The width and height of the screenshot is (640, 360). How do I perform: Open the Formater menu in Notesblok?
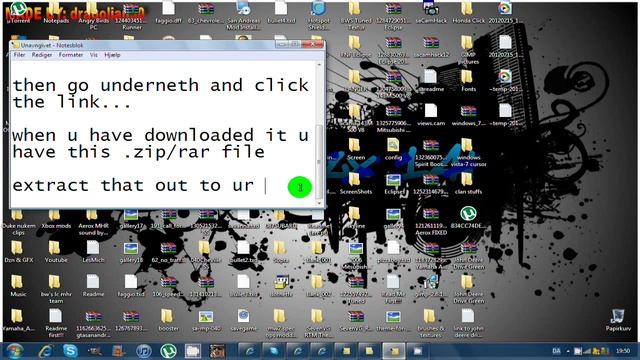coord(71,55)
